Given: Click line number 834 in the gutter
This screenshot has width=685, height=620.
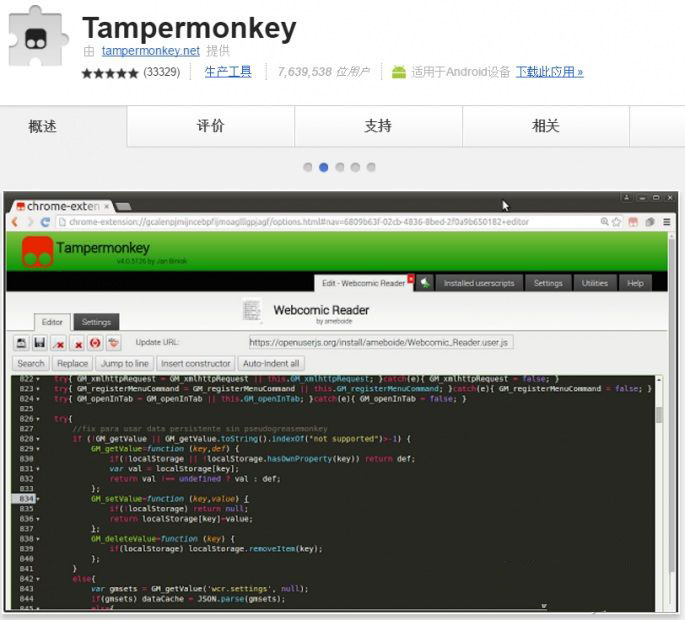Looking at the screenshot, I should pyautogui.click(x=26, y=499).
